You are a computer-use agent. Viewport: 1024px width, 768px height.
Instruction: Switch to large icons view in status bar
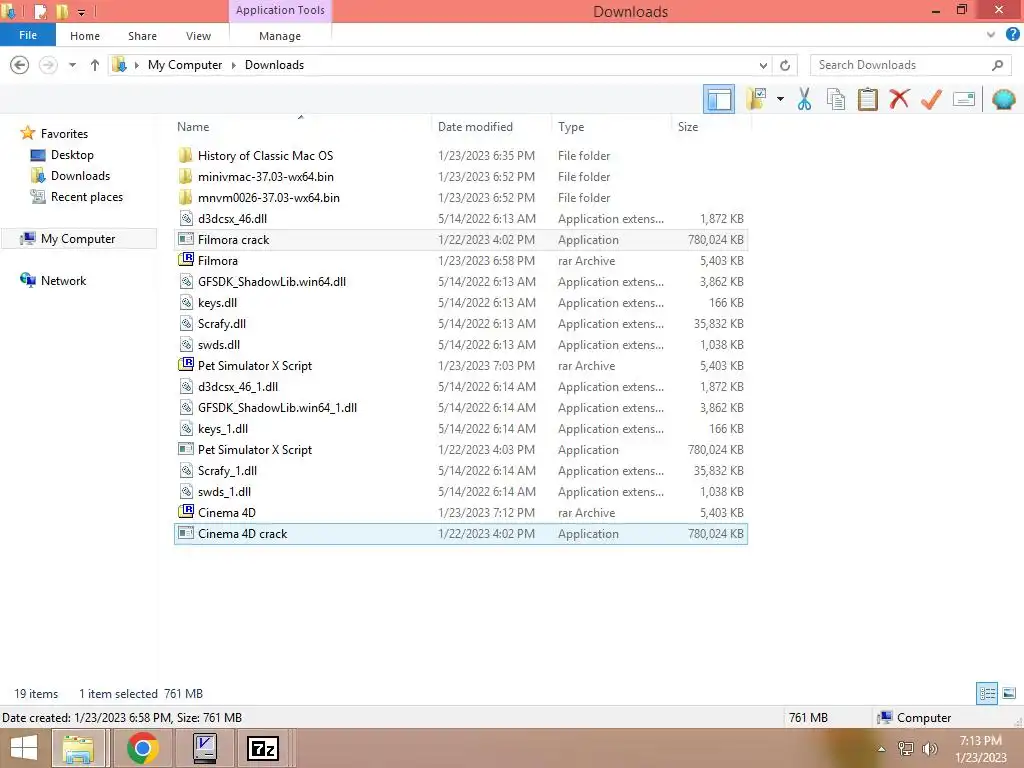tap(1009, 693)
